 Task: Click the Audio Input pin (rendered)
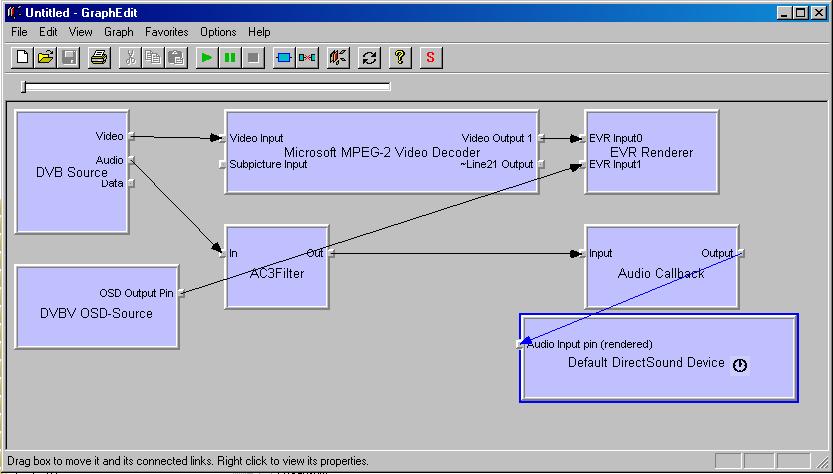point(519,345)
